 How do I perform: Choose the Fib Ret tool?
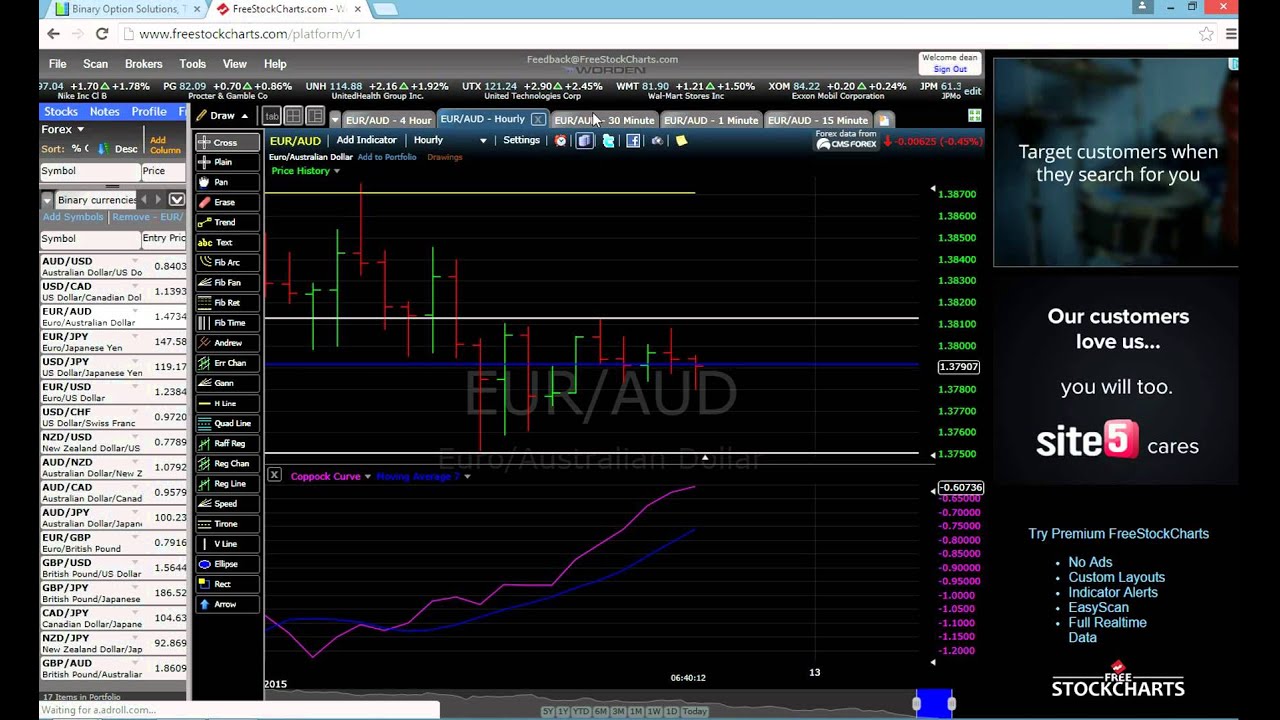(227, 302)
